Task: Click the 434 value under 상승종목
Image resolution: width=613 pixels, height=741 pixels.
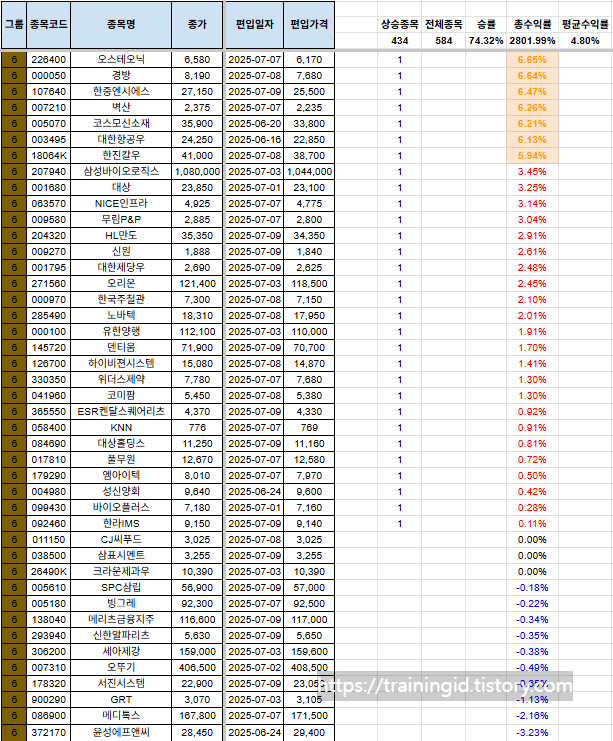Action: point(399,41)
